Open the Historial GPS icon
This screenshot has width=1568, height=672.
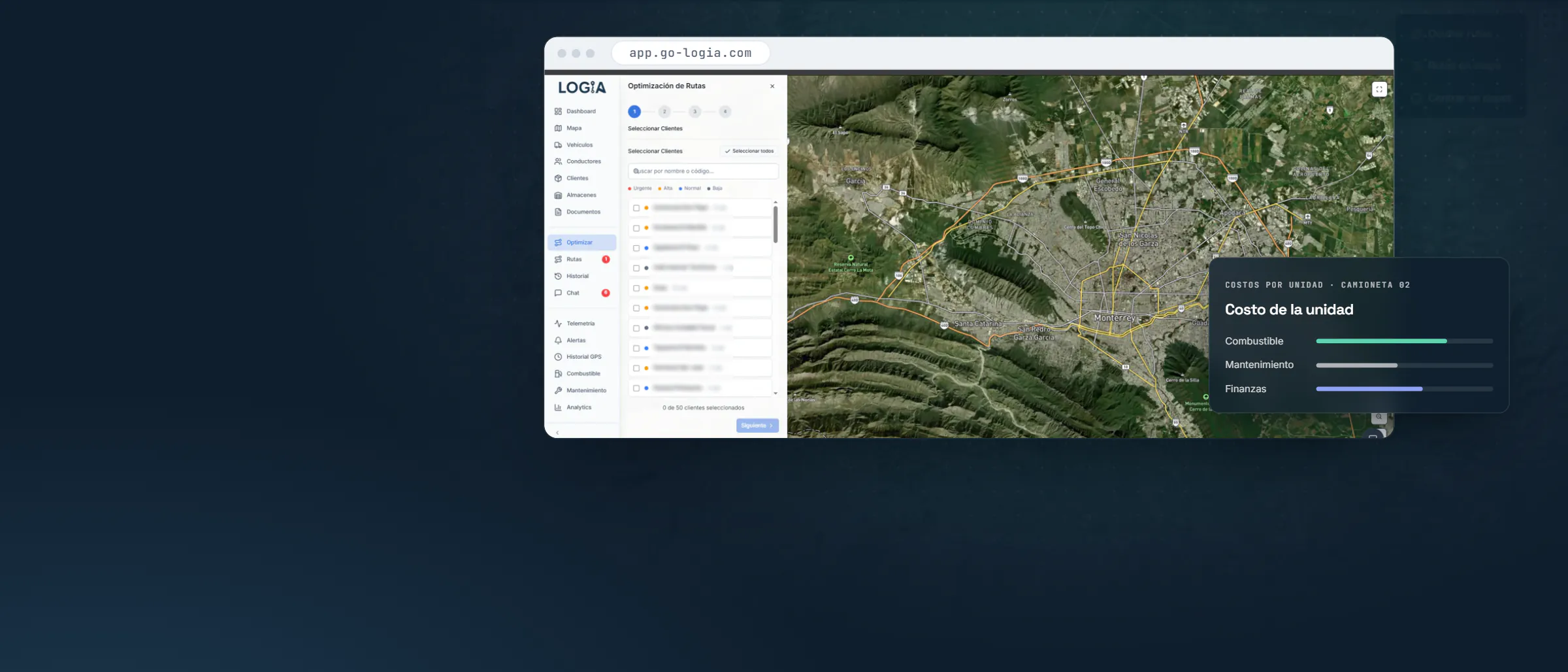pos(558,357)
